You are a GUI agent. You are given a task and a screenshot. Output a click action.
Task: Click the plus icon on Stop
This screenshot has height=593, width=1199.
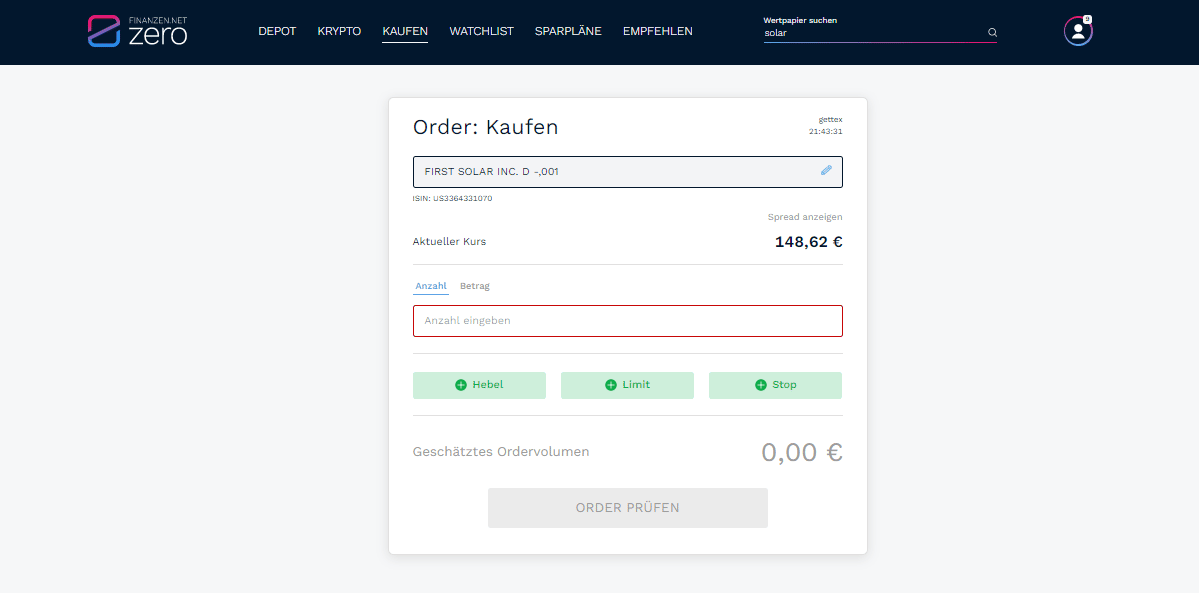click(760, 385)
